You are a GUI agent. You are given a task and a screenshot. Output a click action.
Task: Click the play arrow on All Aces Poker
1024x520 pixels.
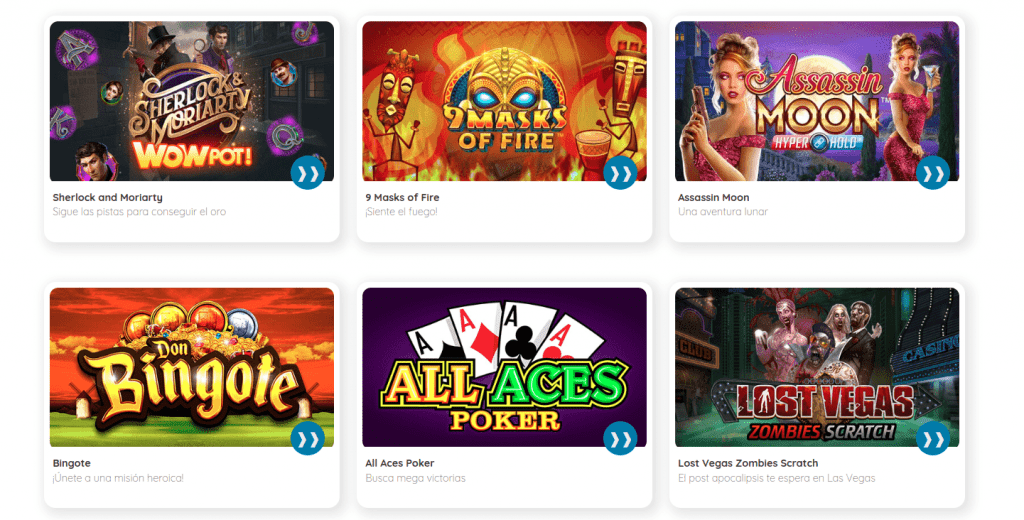(620, 439)
